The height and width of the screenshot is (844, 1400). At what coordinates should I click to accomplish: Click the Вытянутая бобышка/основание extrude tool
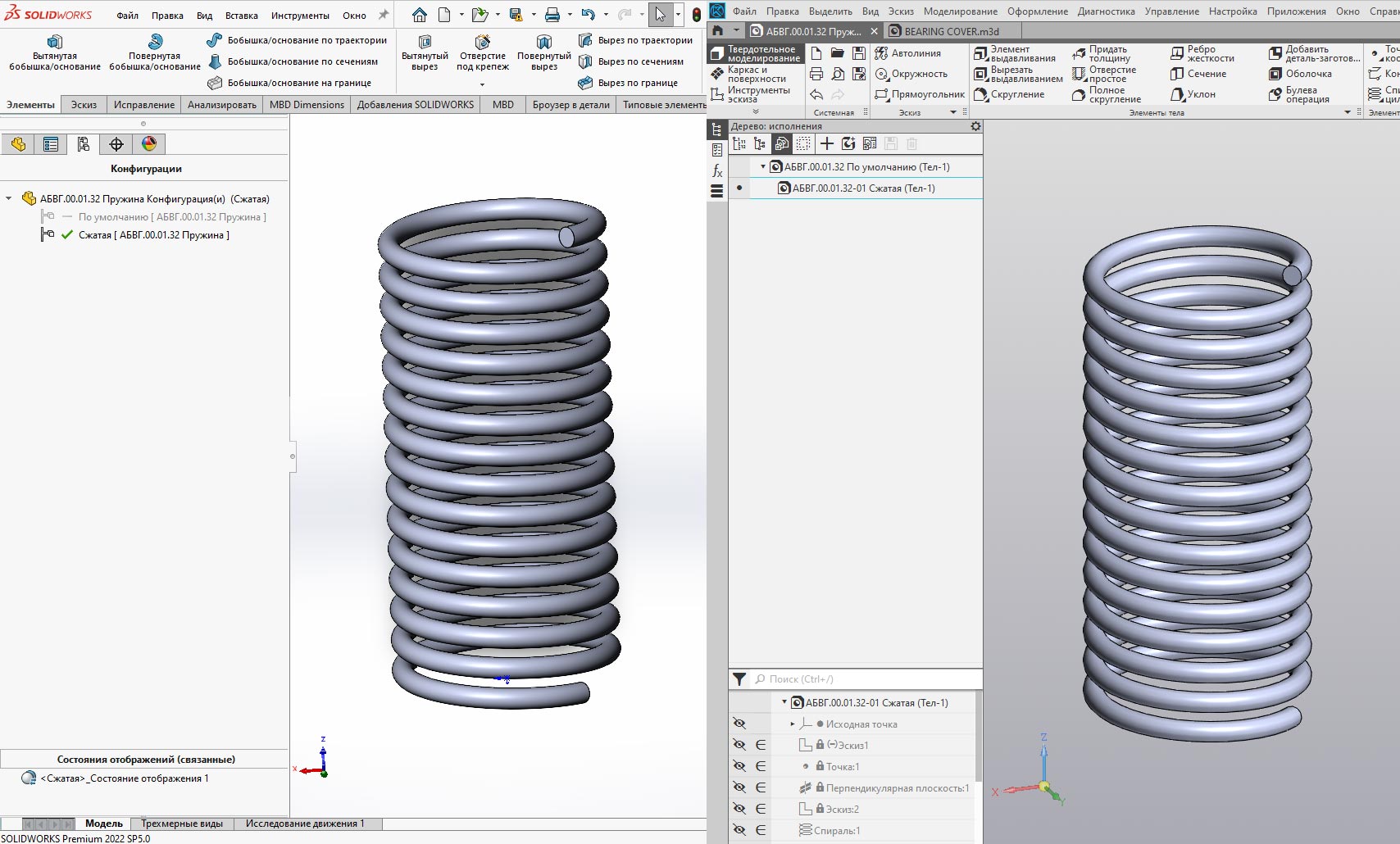[54, 52]
